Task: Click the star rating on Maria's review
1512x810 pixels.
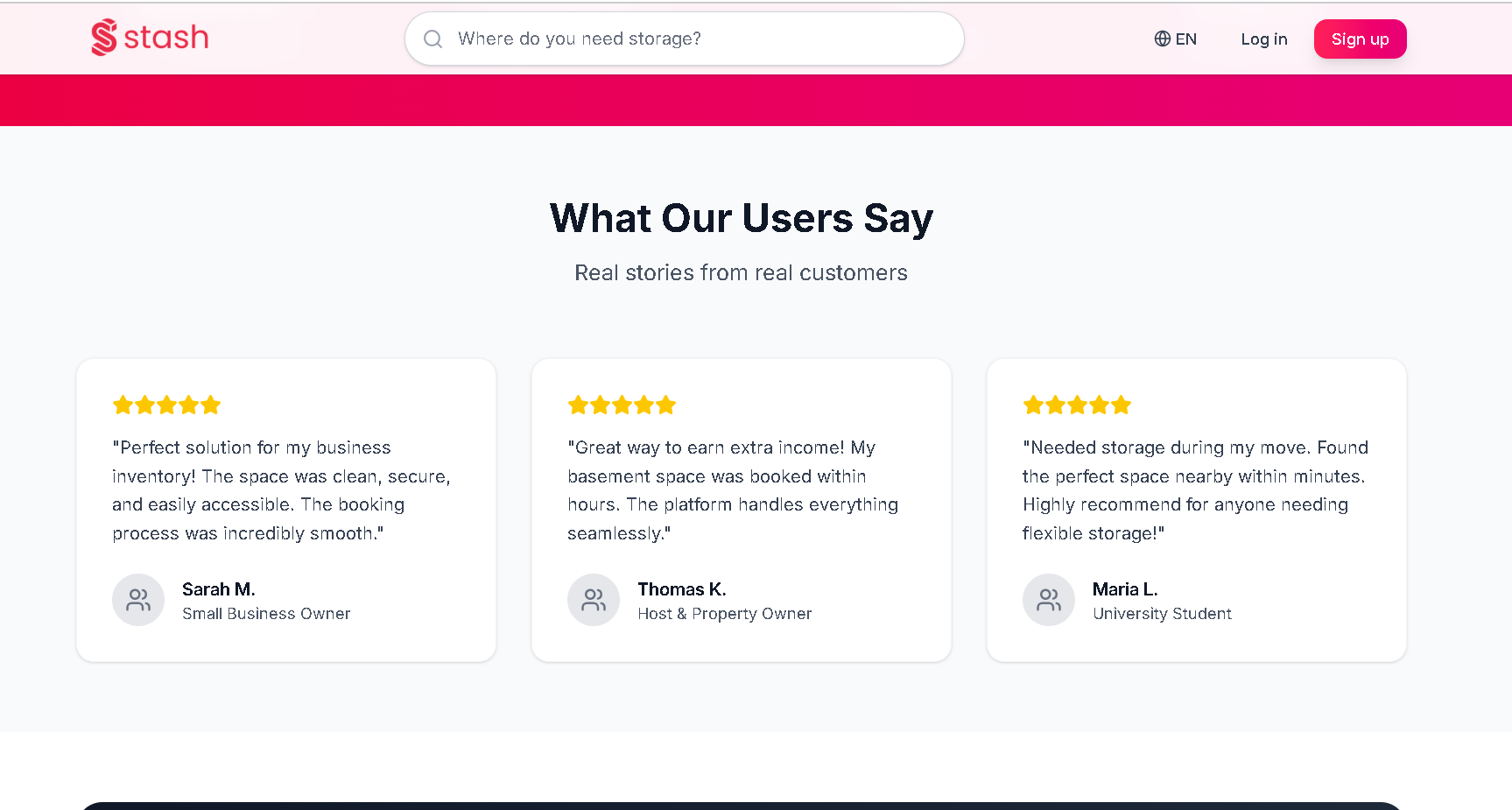Action: point(1077,405)
